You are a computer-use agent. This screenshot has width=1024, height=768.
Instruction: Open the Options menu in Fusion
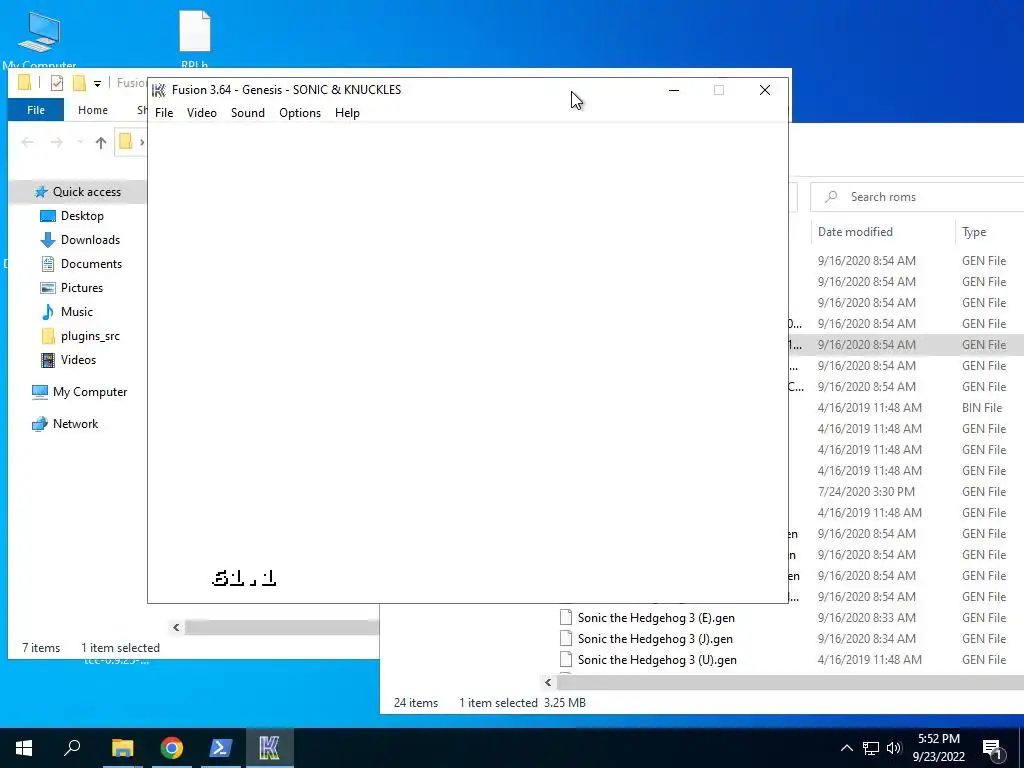[300, 113]
